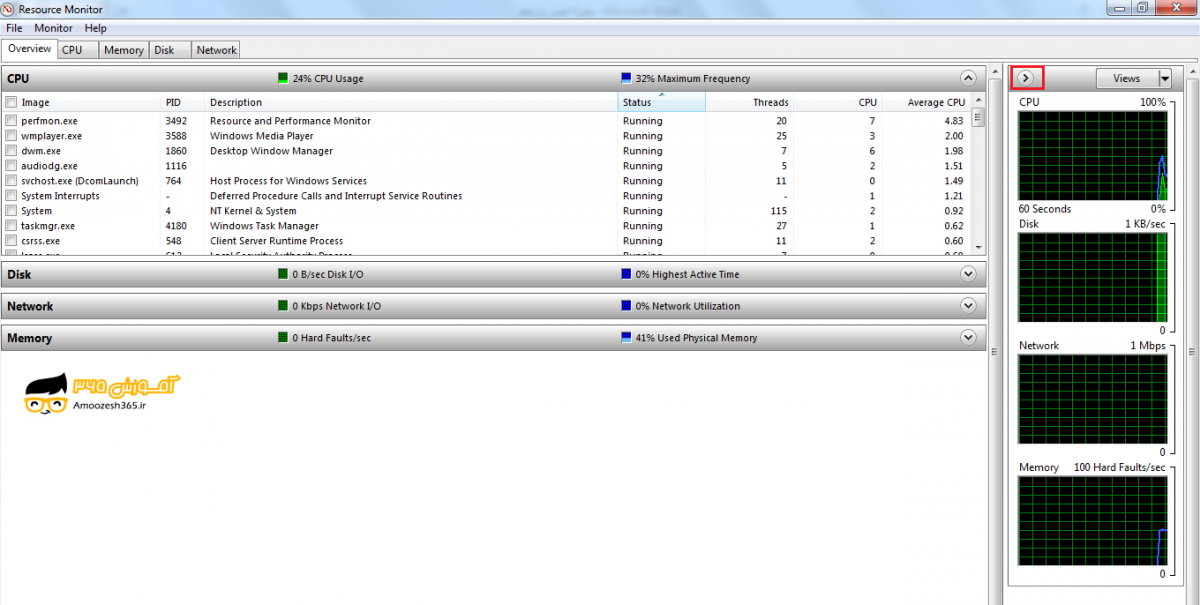Click the blue Highest Active Time icon
Screen dimensions: 1200x605
pos(626,274)
